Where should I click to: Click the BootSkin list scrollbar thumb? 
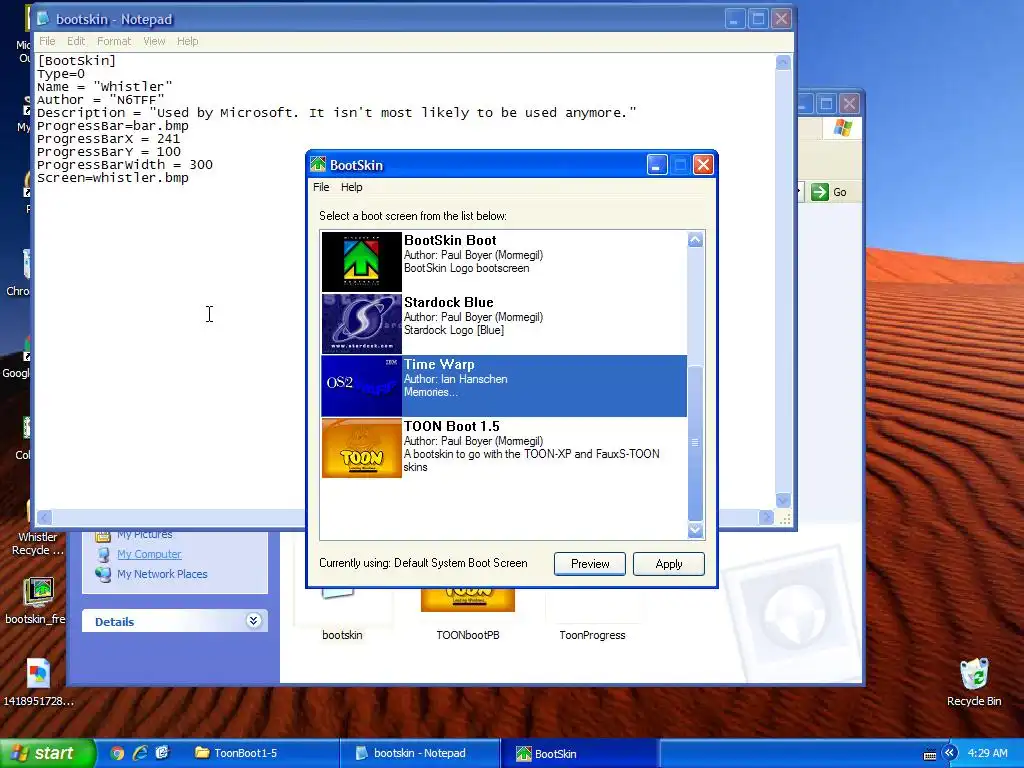click(x=696, y=442)
